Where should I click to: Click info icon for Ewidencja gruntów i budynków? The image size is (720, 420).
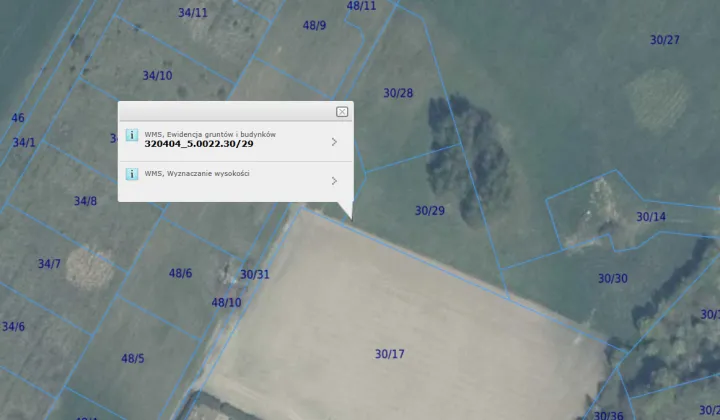pyautogui.click(x=132, y=135)
